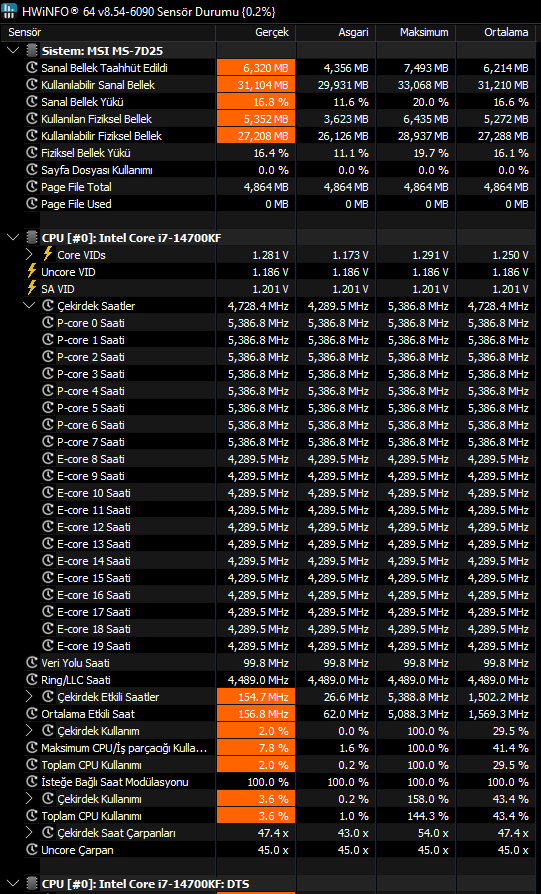The height and width of the screenshot is (894, 541).
Task: Click the Gerçek column header
Action: (255, 32)
